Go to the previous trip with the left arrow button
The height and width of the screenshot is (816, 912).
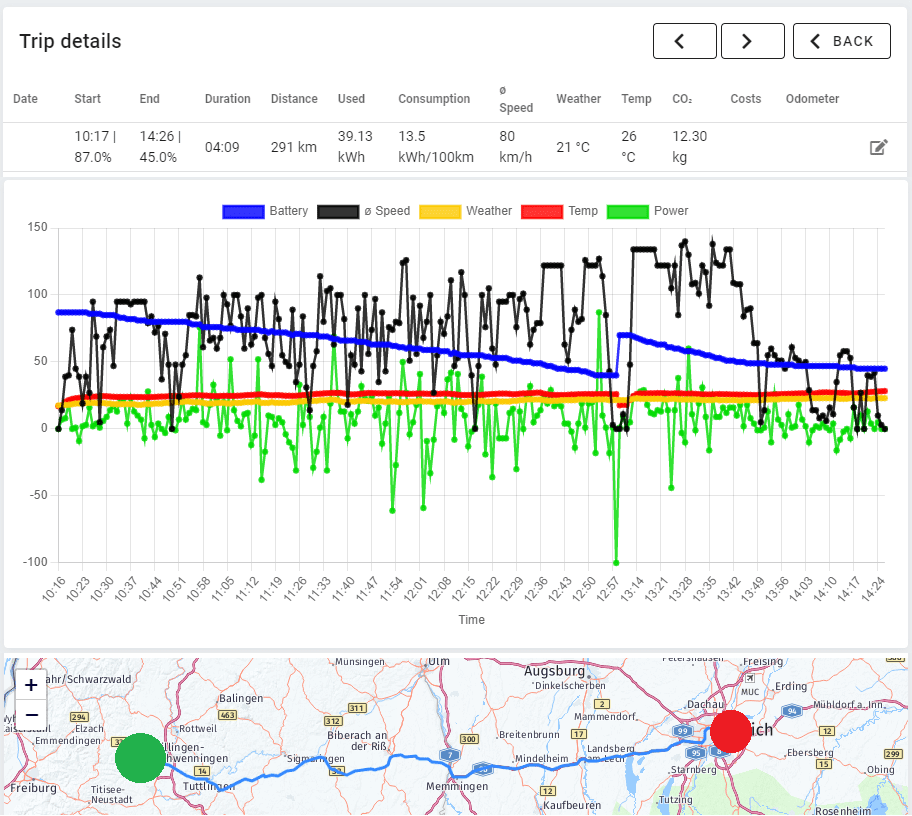[x=685, y=41]
